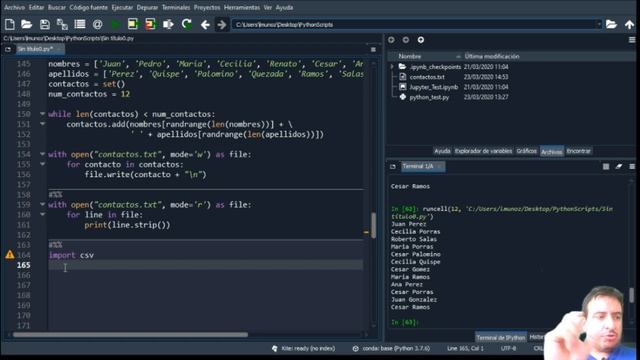Go to parent directory up arrow
The height and width of the screenshot is (360, 640).
click(x=629, y=24)
